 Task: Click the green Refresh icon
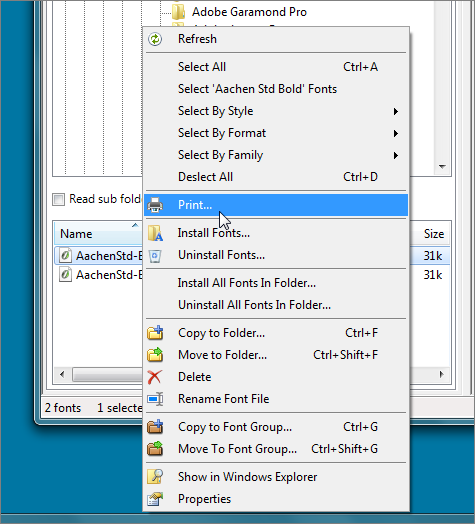(x=155, y=39)
